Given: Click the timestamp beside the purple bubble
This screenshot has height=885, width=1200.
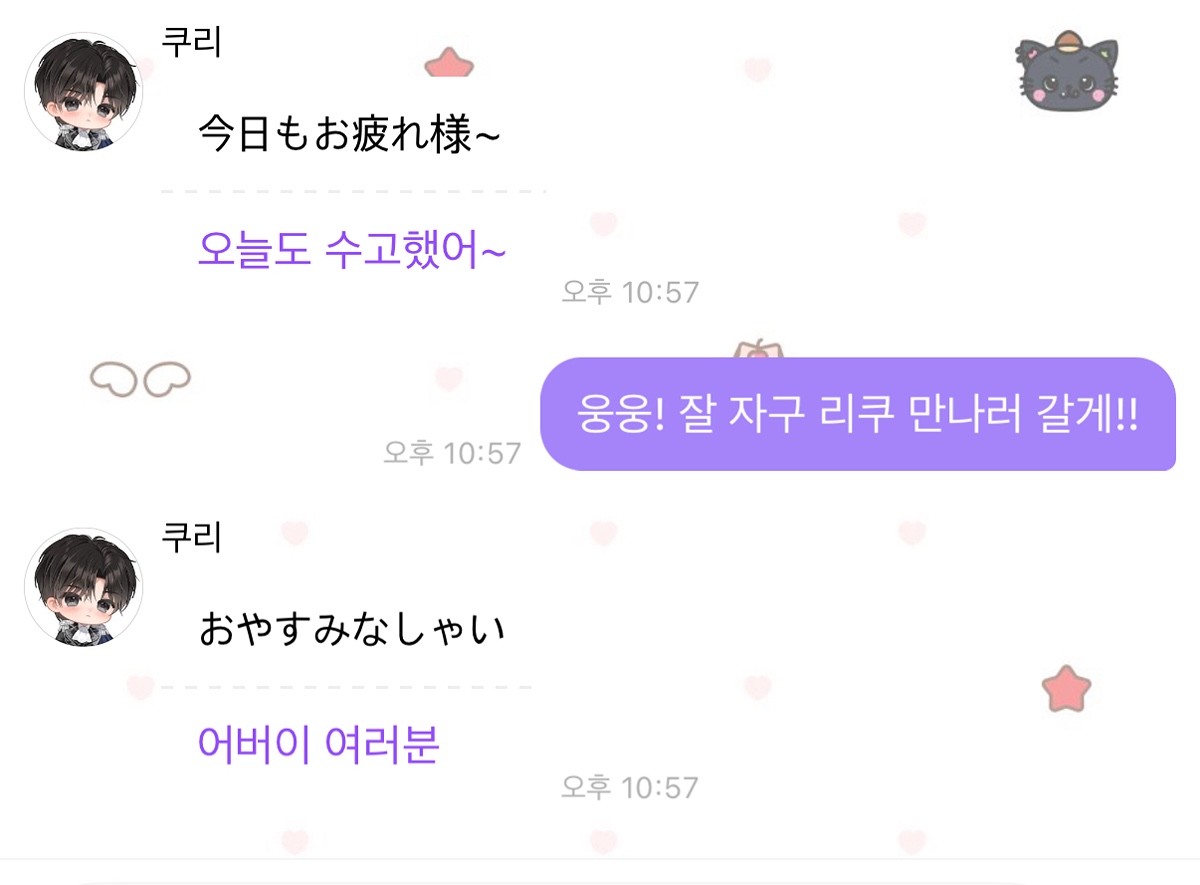Looking at the screenshot, I should 452,453.
